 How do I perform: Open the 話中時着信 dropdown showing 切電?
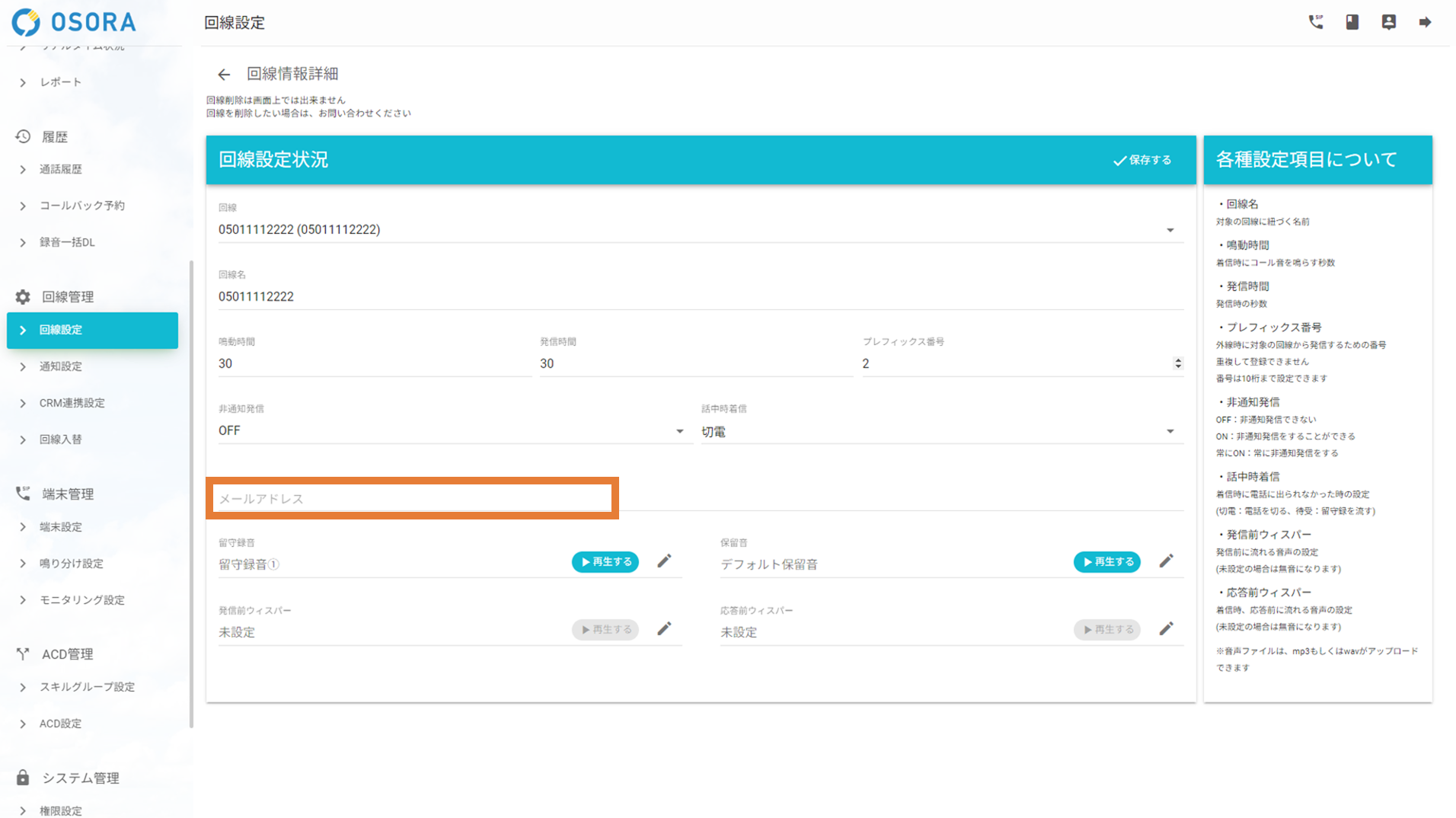click(1170, 432)
